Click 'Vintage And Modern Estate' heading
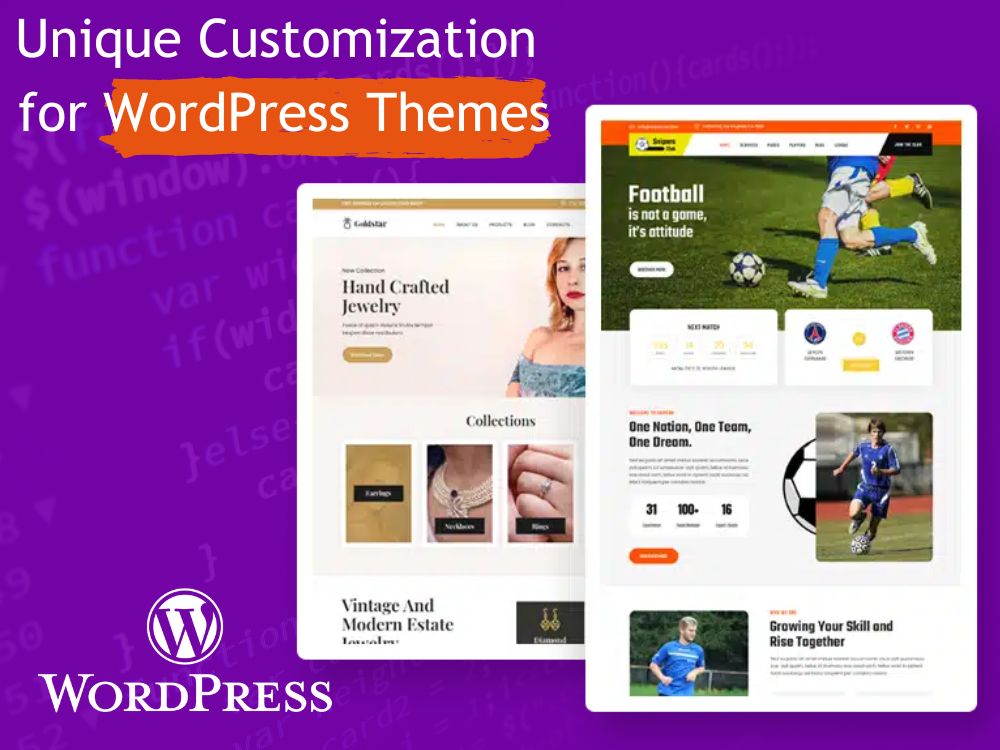This screenshot has width=1000, height=750. pyautogui.click(x=397, y=615)
